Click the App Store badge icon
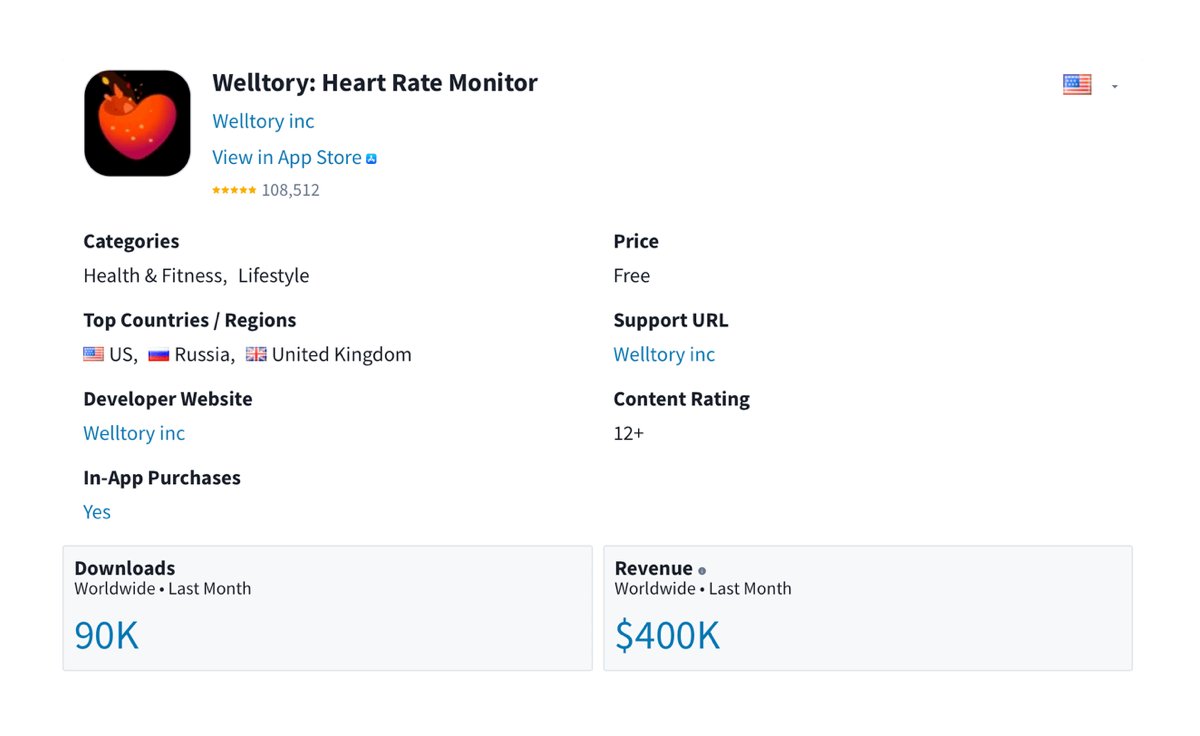 pyautogui.click(x=371, y=158)
